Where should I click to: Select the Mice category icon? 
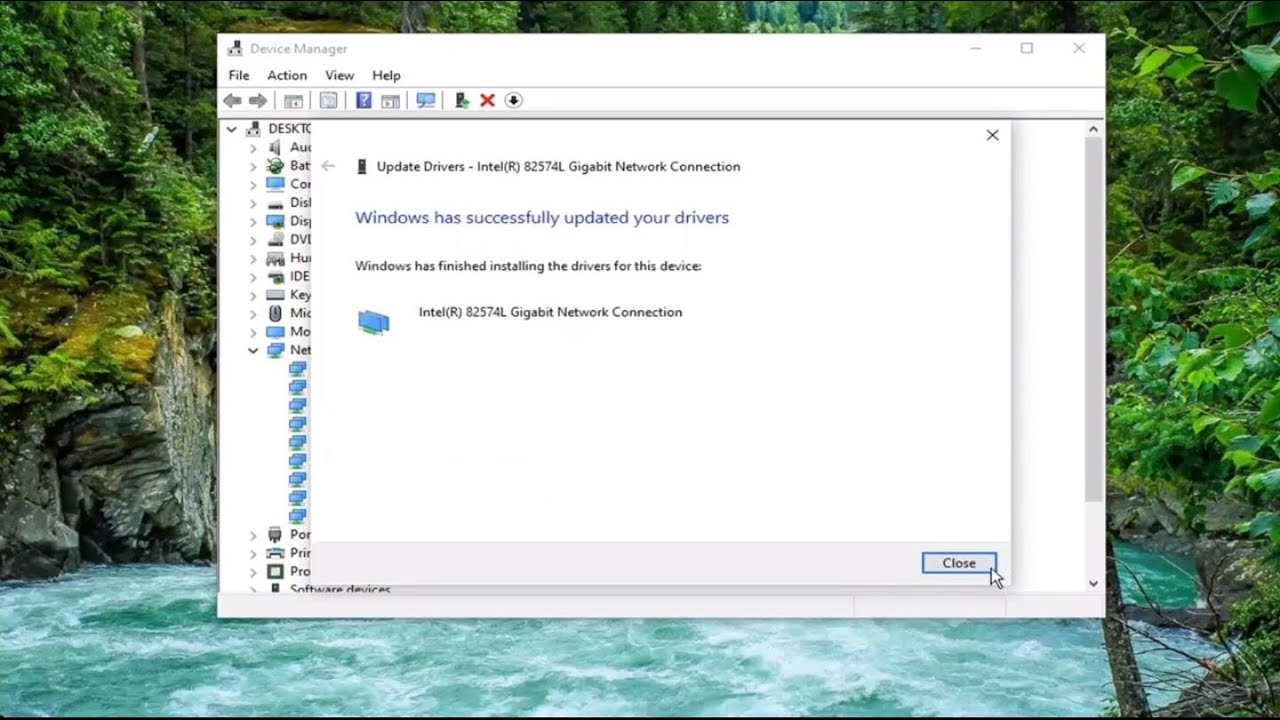coord(275,313)
